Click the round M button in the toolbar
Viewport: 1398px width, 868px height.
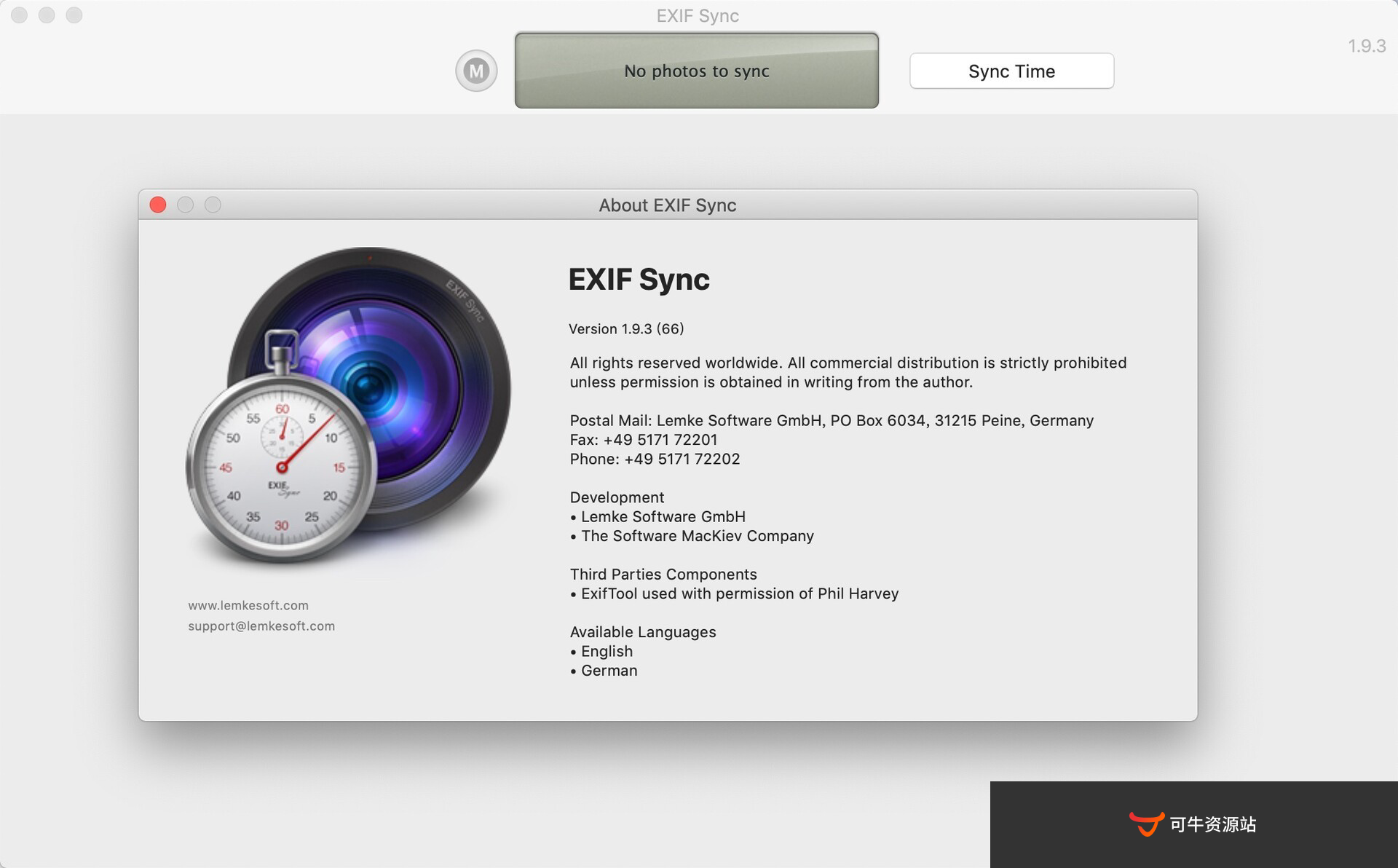476,71
